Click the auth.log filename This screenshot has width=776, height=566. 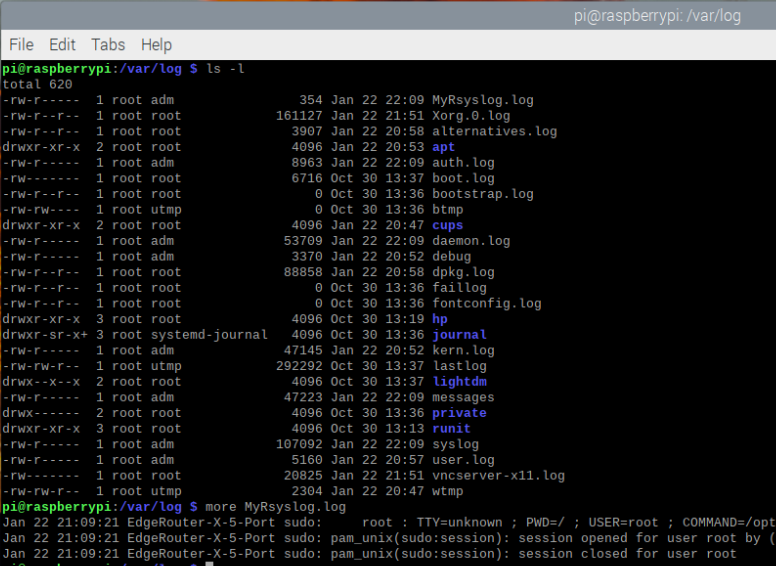(x=463, y=163)
